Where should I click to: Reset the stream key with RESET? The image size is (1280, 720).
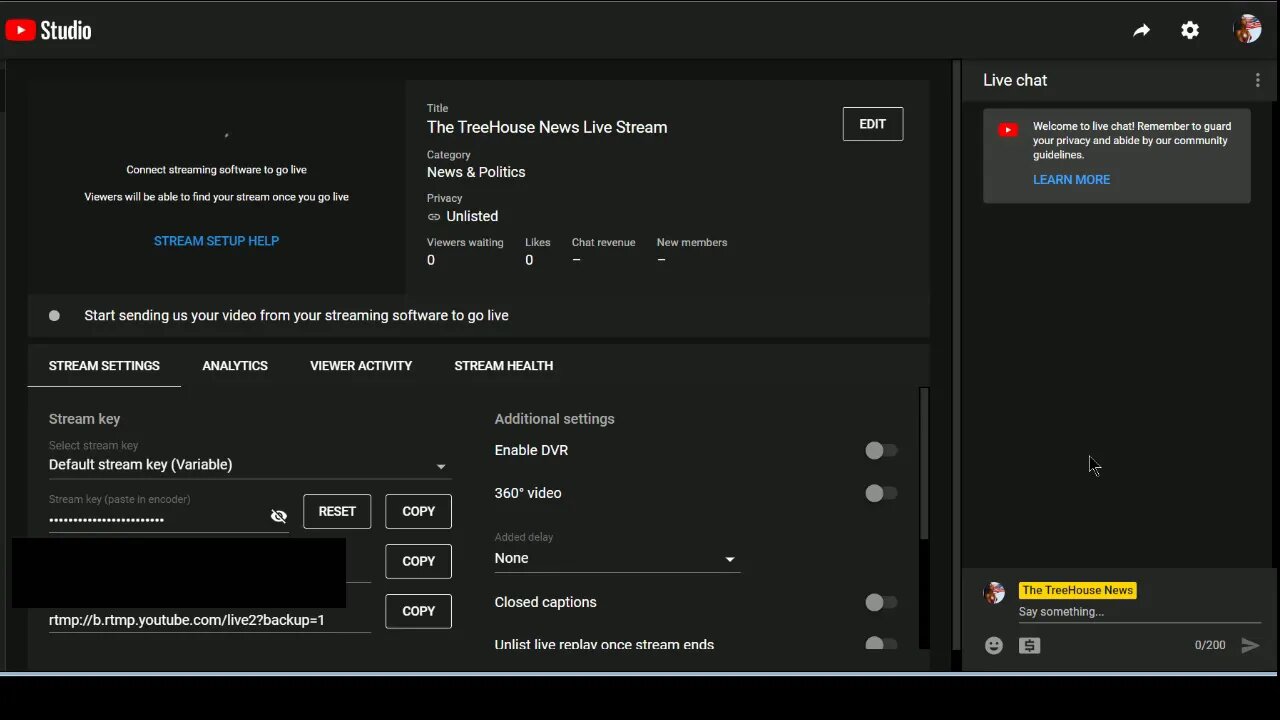tap(337, 511)
